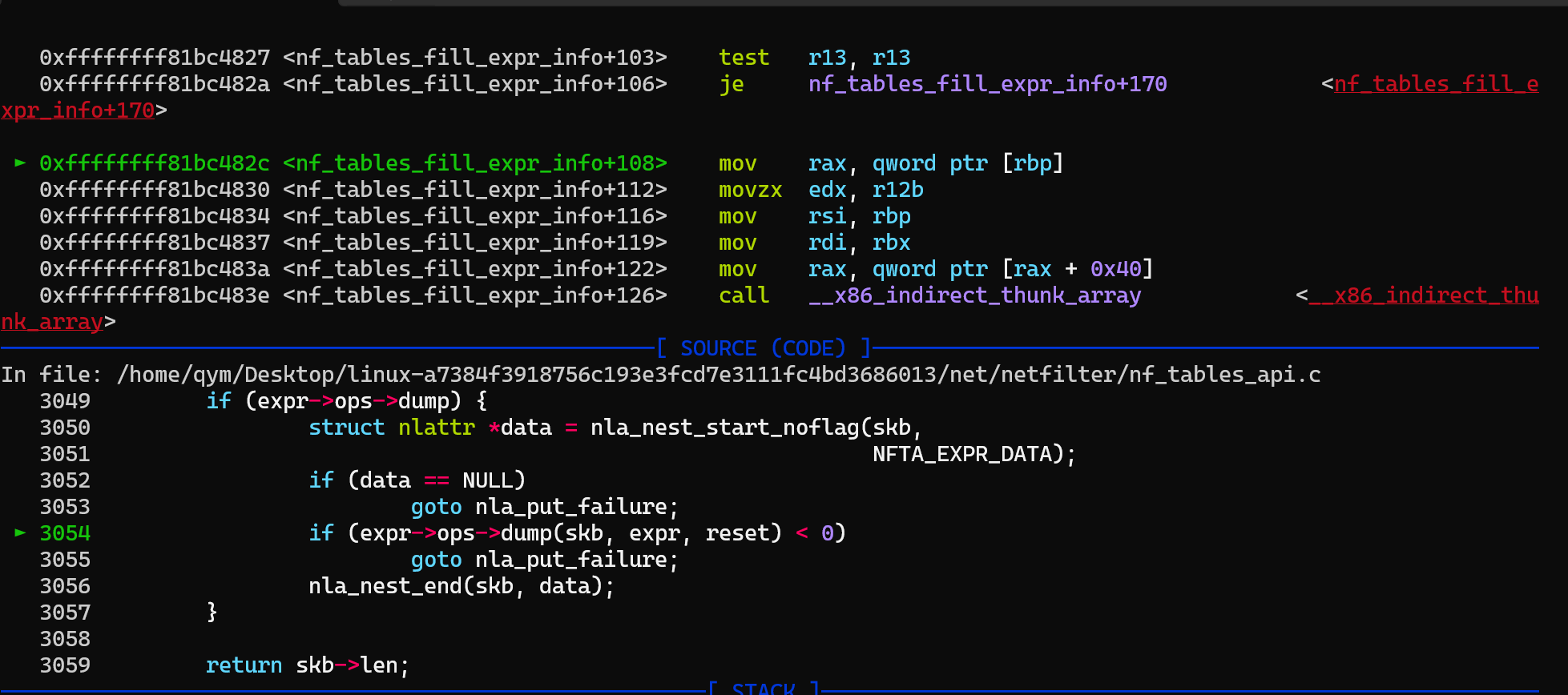1568x695 pixels.
Task: Click the green current-instruction arrow in disassembly
Action: (20, 163)
